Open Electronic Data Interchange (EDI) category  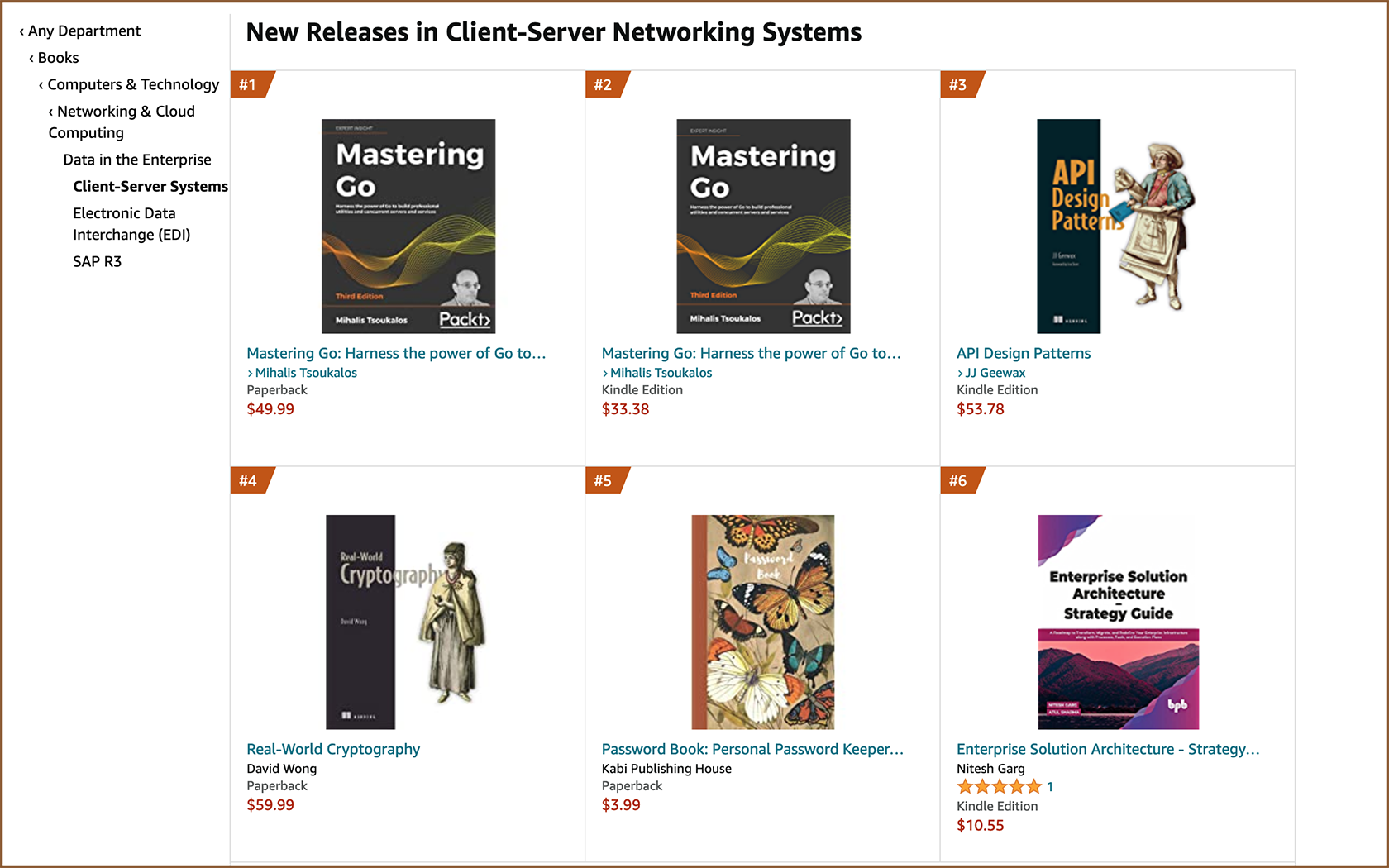(131, 224)
